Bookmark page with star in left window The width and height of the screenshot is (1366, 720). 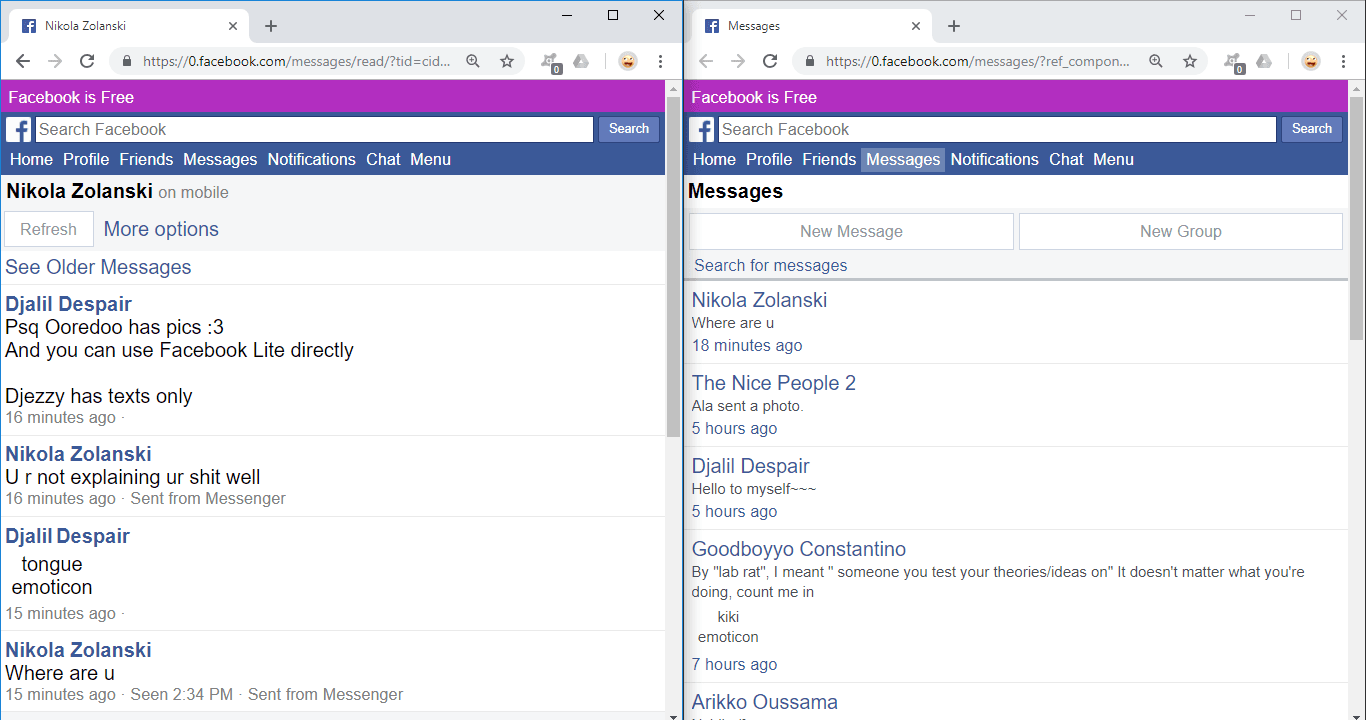(x=507, y=61)
